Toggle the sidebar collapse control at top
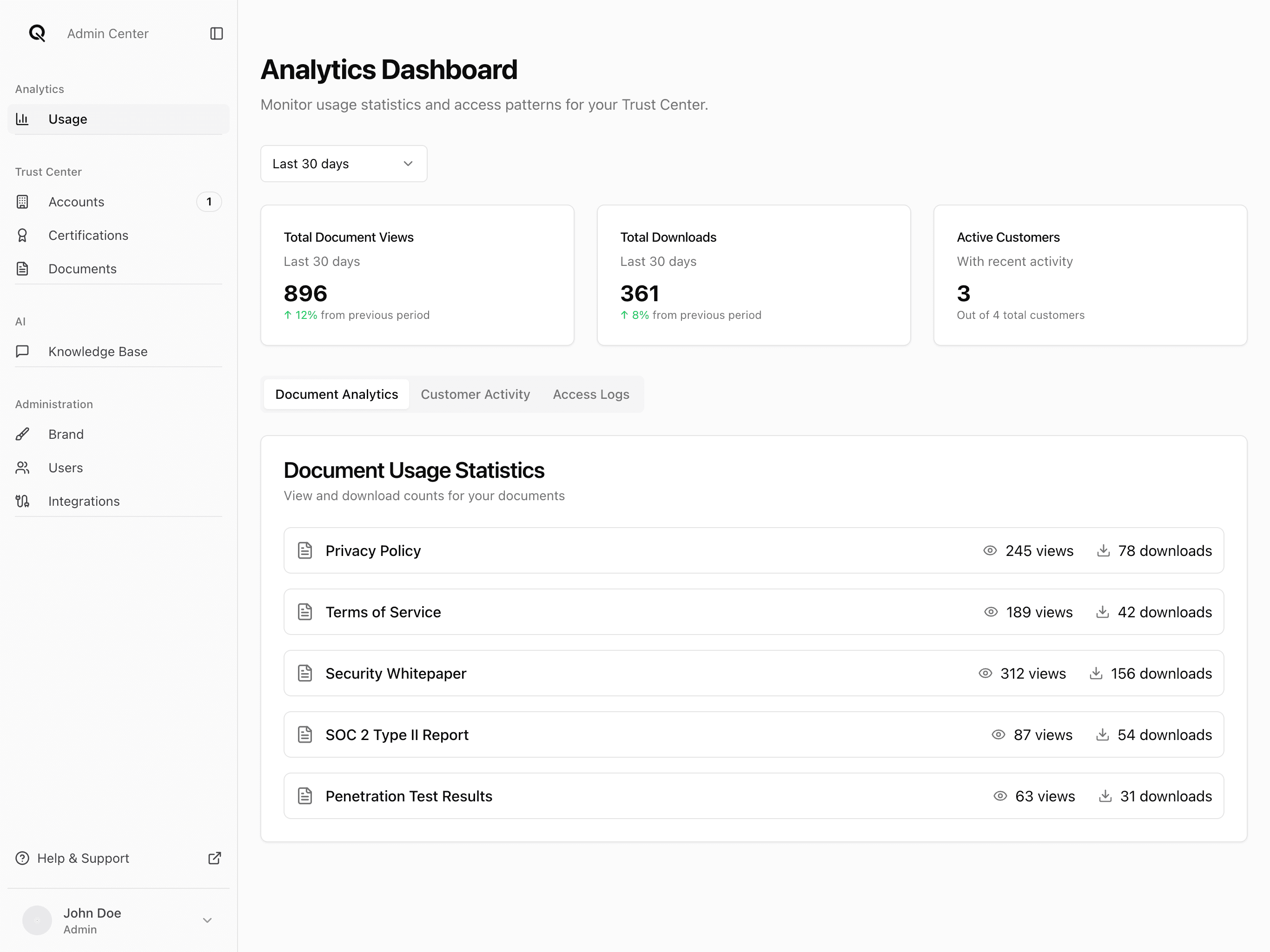This screenshot has width=1270, height=952. point(216,33)
